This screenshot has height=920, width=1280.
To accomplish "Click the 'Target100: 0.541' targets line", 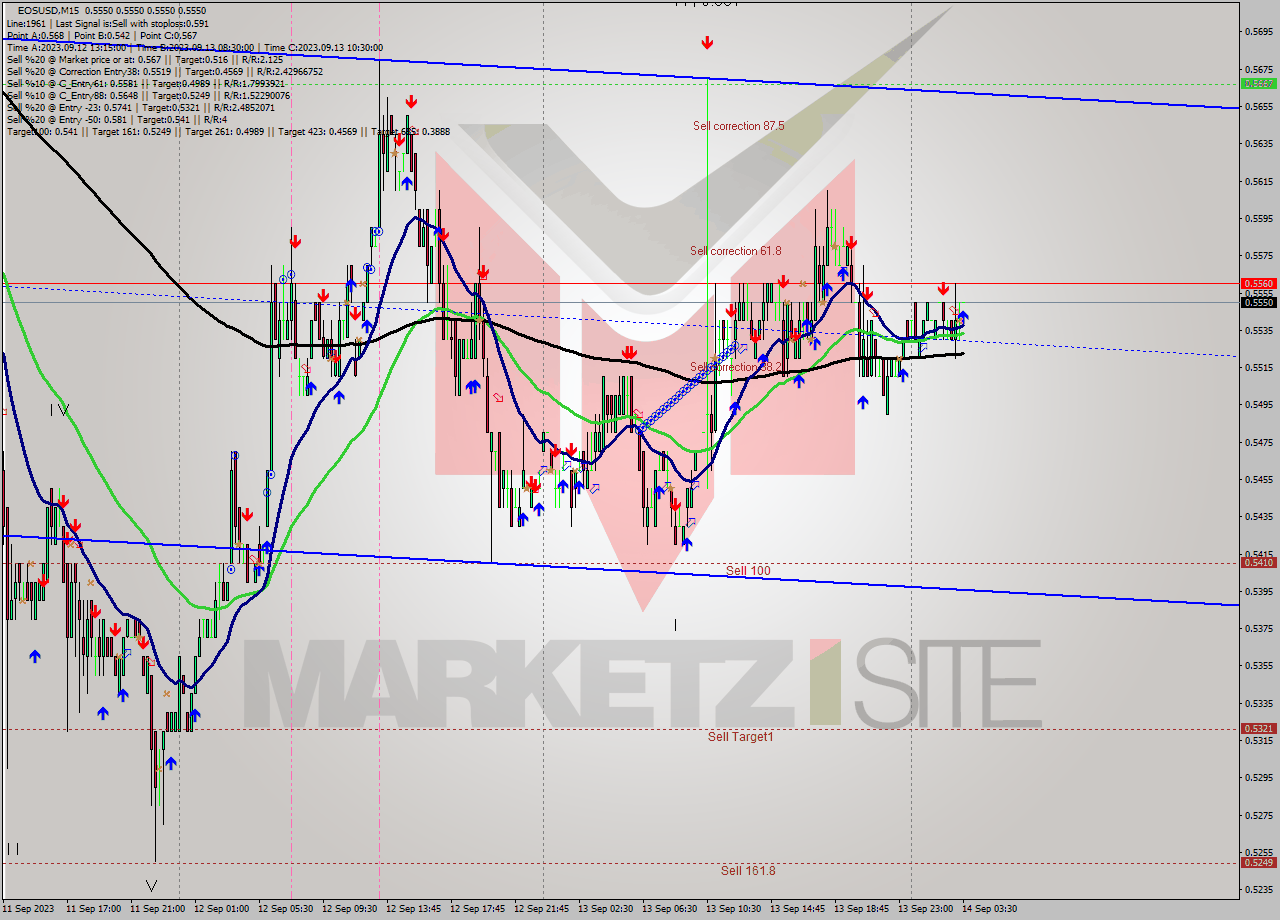I will coord(228,131).
